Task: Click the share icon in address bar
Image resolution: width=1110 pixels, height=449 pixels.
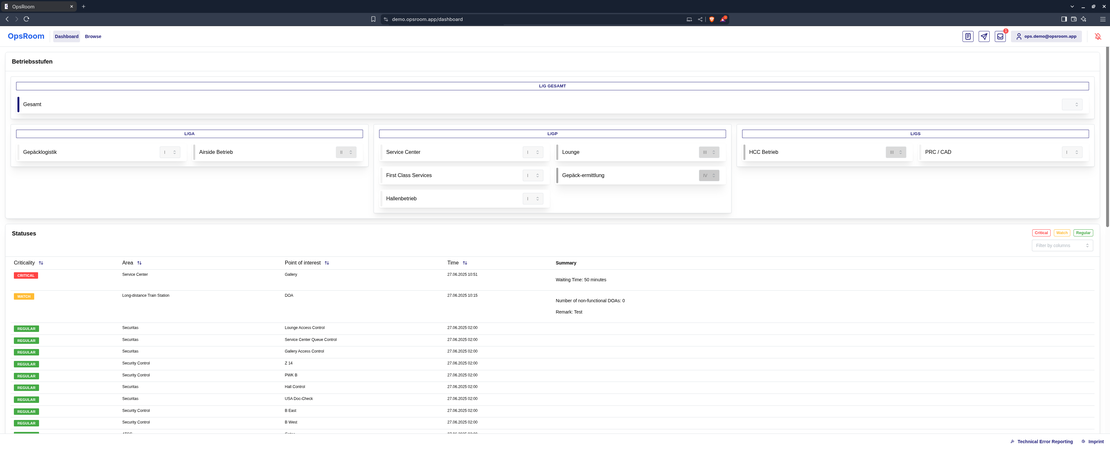Action: 700,19
